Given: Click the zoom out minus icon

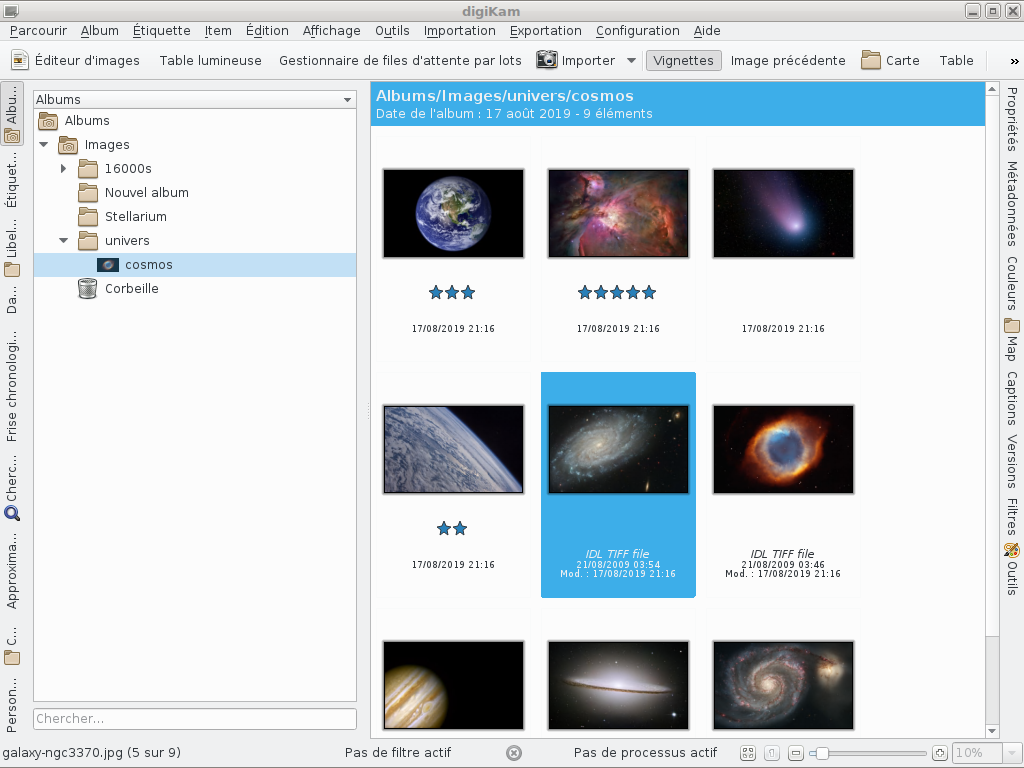Looking at the screenshot, I should [796, 753].
